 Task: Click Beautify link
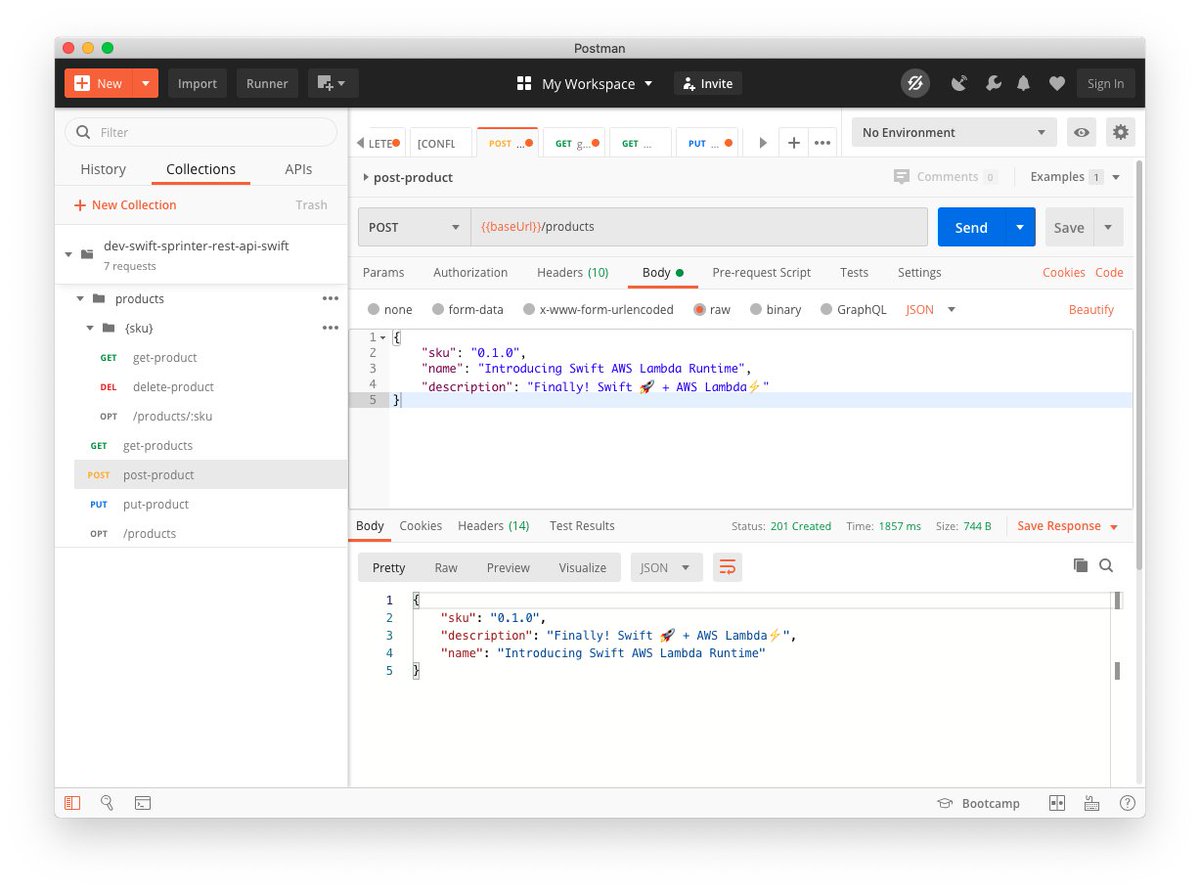click(x=1091, y=309)
